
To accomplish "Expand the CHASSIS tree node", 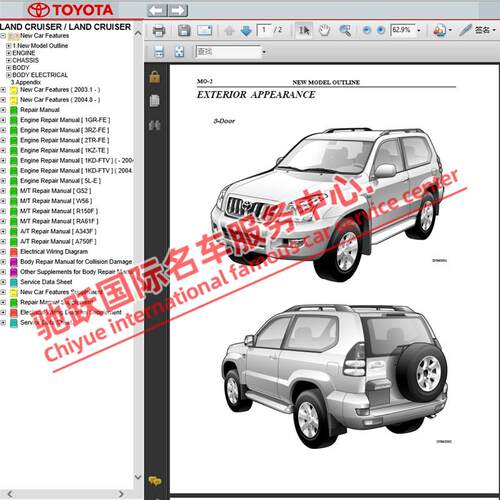I will [9, 60].
